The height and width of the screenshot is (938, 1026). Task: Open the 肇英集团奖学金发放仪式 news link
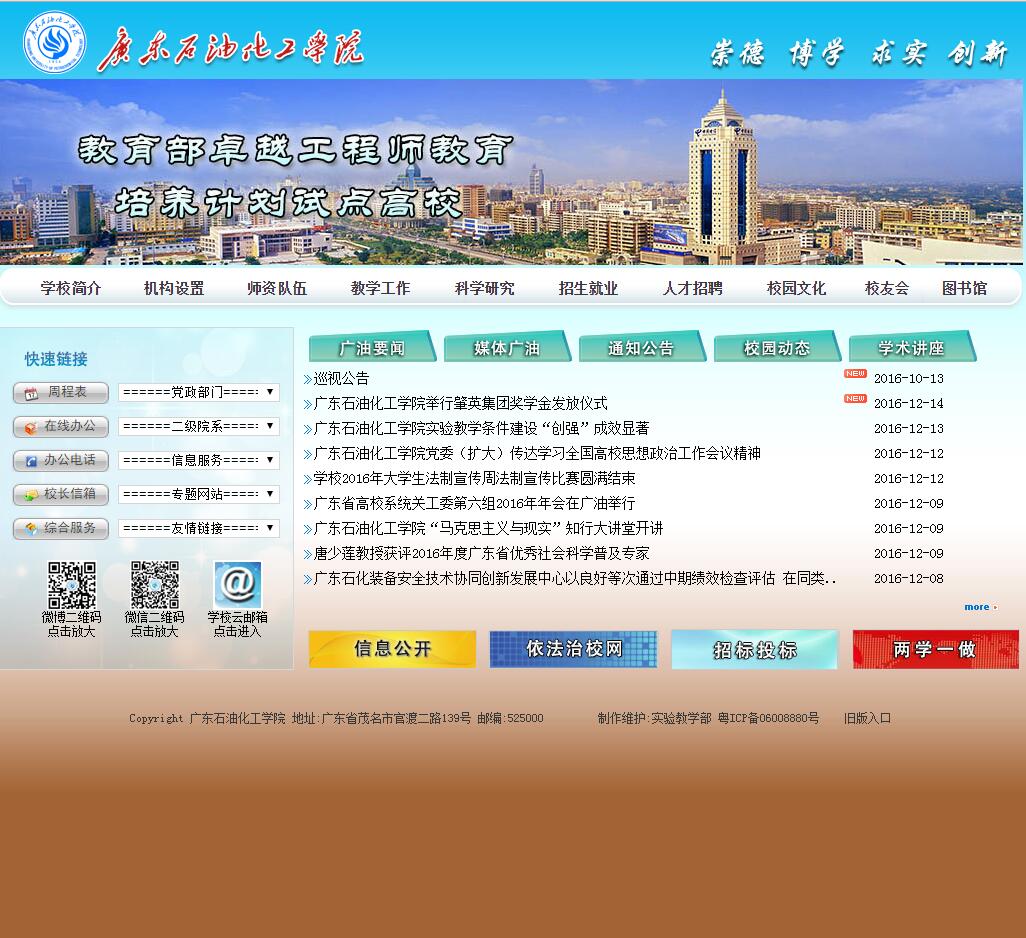click(x=461, y=404)
